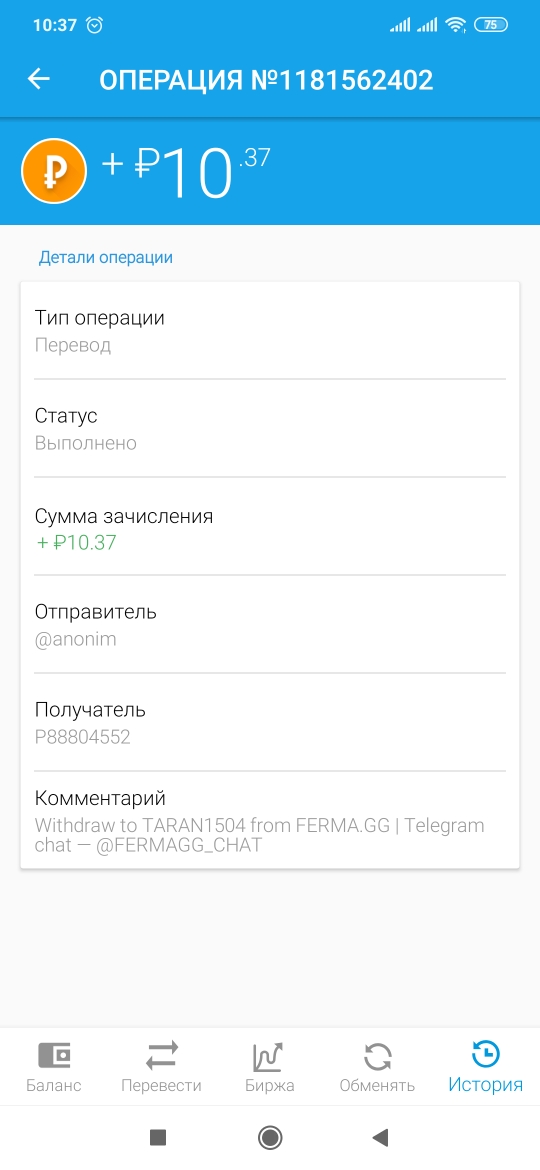This screenshot has width=540, height=1170.
Task: Tap the green +₽10.37 credited amount
Action: click(76, 542)
